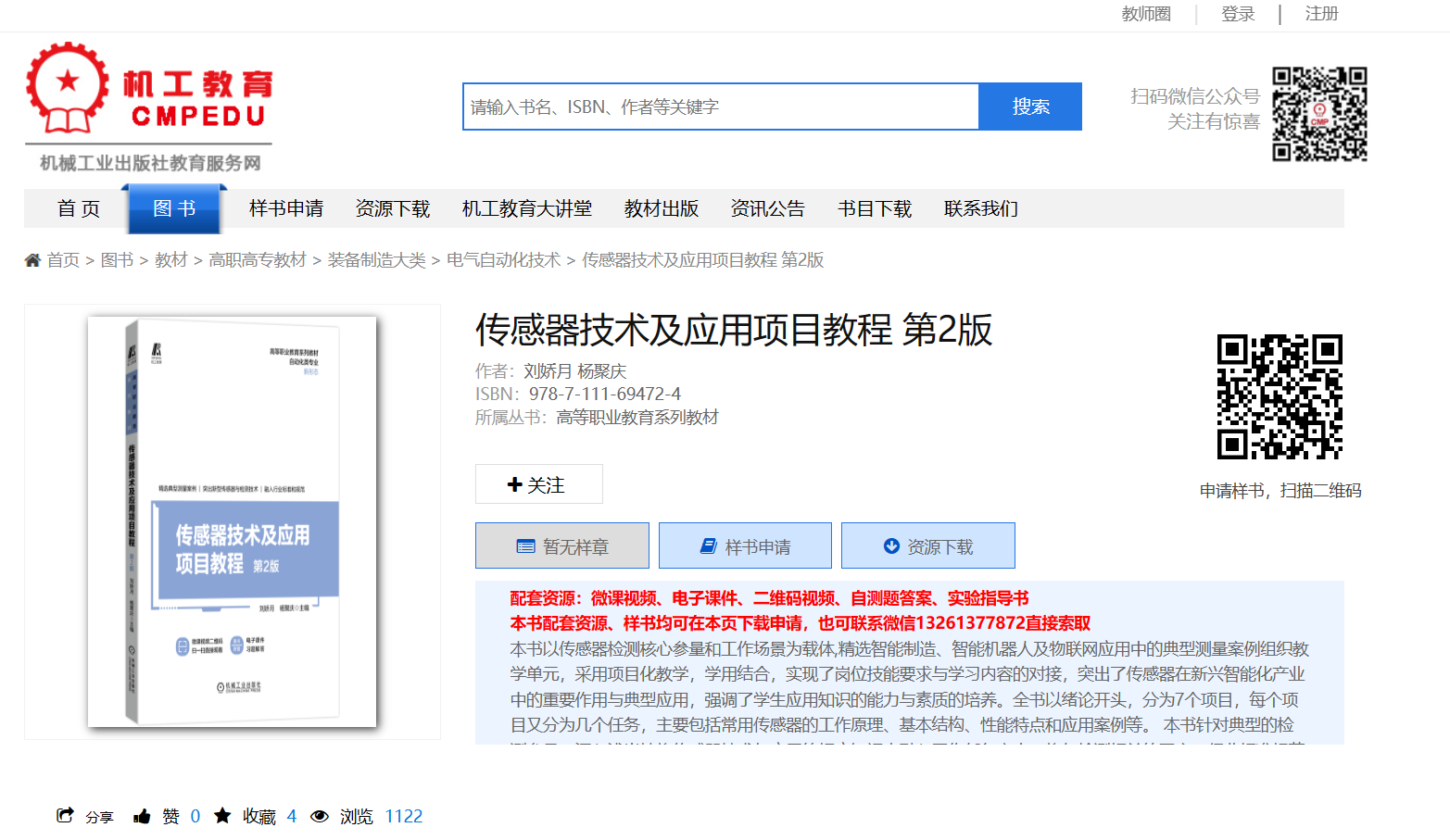
Task: Click the share arrow icon
Action: [x=65, y=816]
